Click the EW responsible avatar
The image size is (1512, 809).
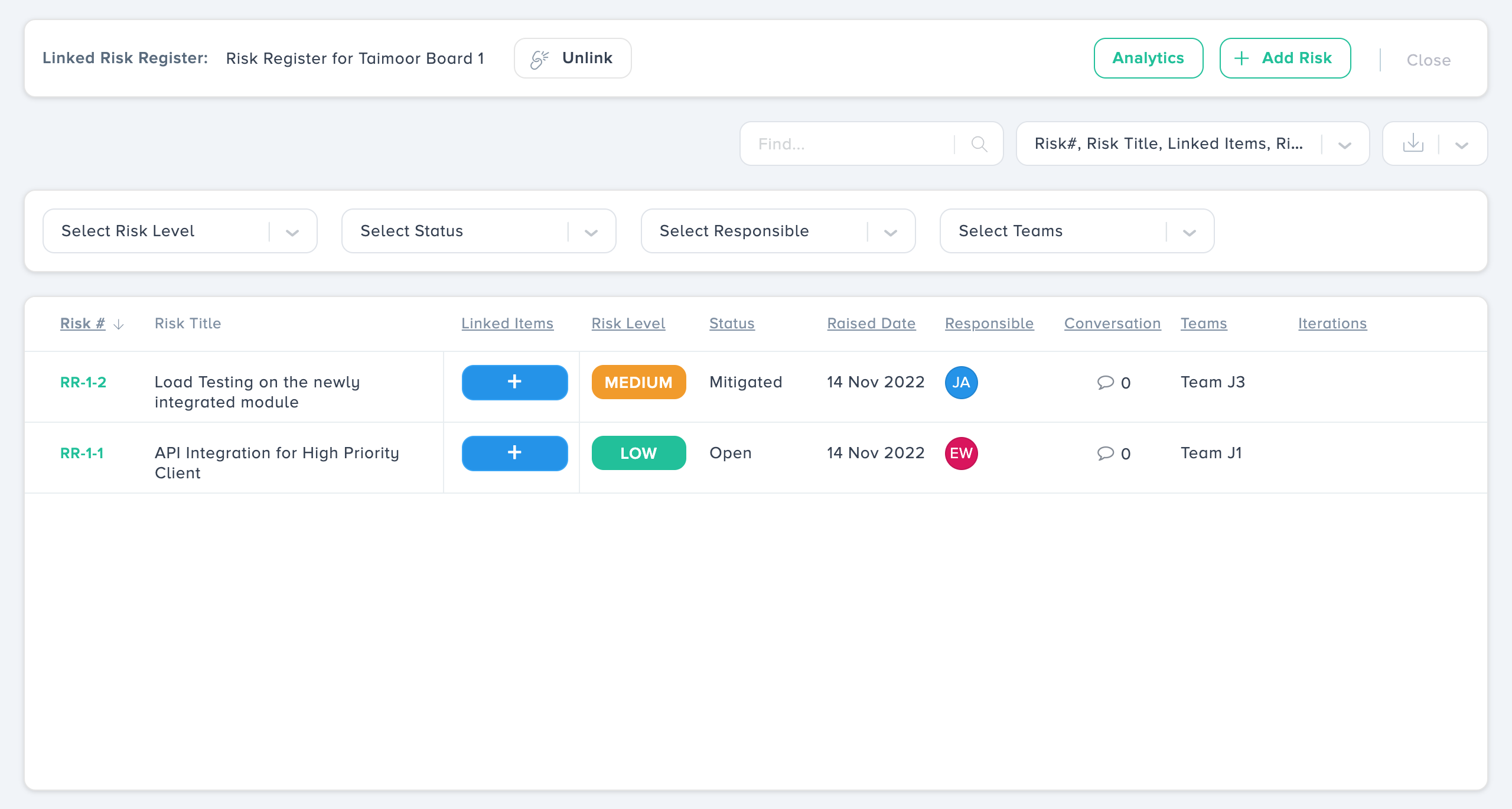[x=961, y=454]
